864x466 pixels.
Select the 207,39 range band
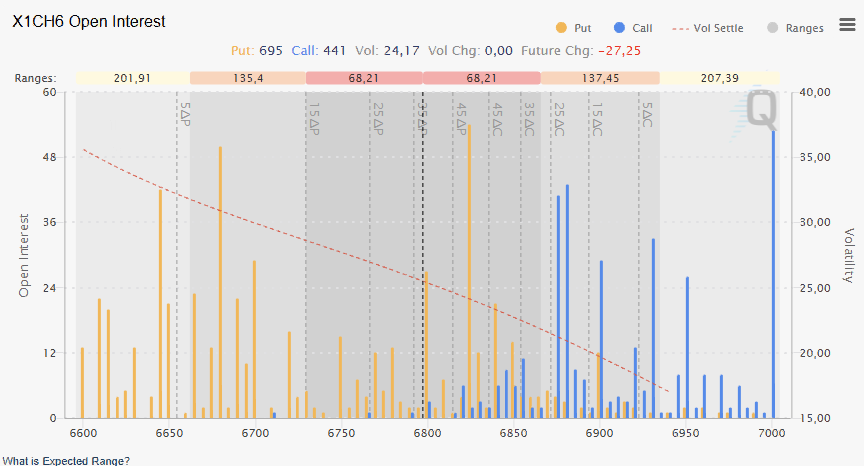[720, 78]
